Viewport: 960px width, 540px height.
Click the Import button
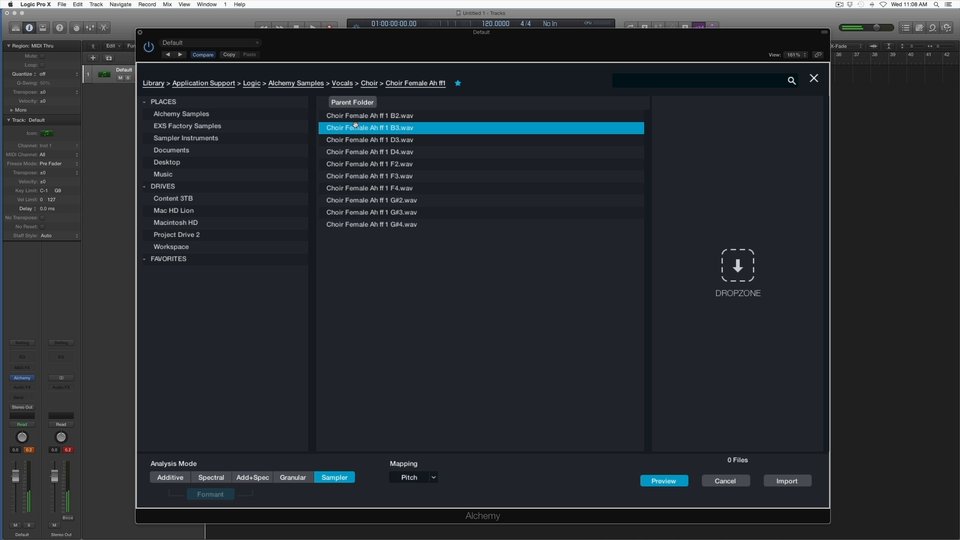787,481
